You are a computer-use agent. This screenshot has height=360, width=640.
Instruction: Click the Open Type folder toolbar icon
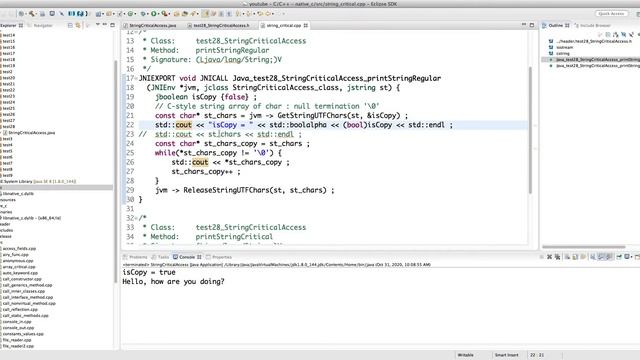tap(176, 13)
